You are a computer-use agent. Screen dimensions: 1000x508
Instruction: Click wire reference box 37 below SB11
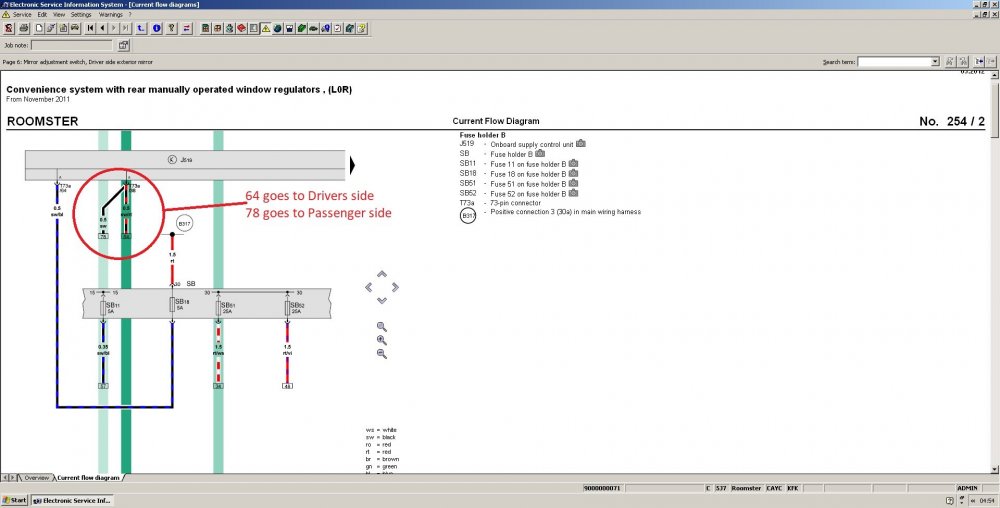[x=103, y=386]
